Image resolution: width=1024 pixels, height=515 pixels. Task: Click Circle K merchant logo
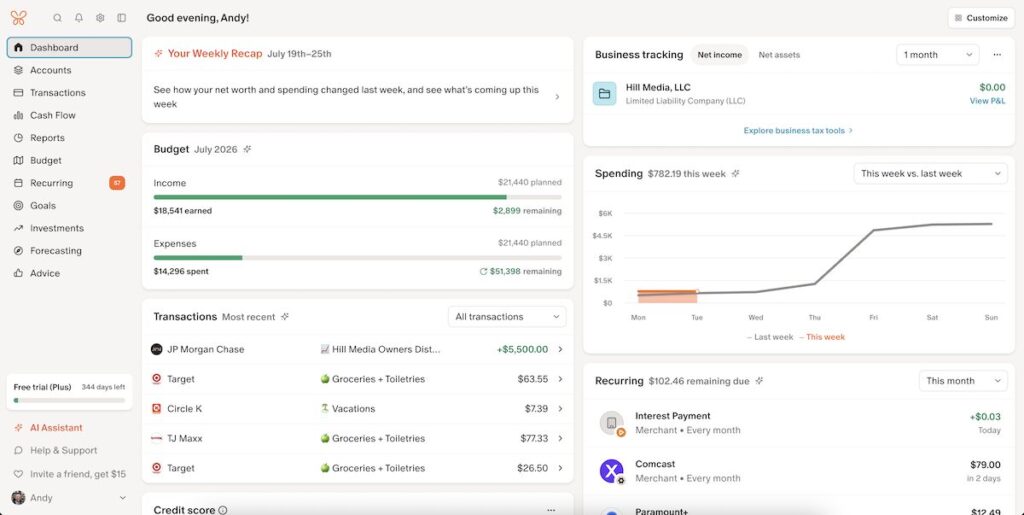[x=156, y=409]
